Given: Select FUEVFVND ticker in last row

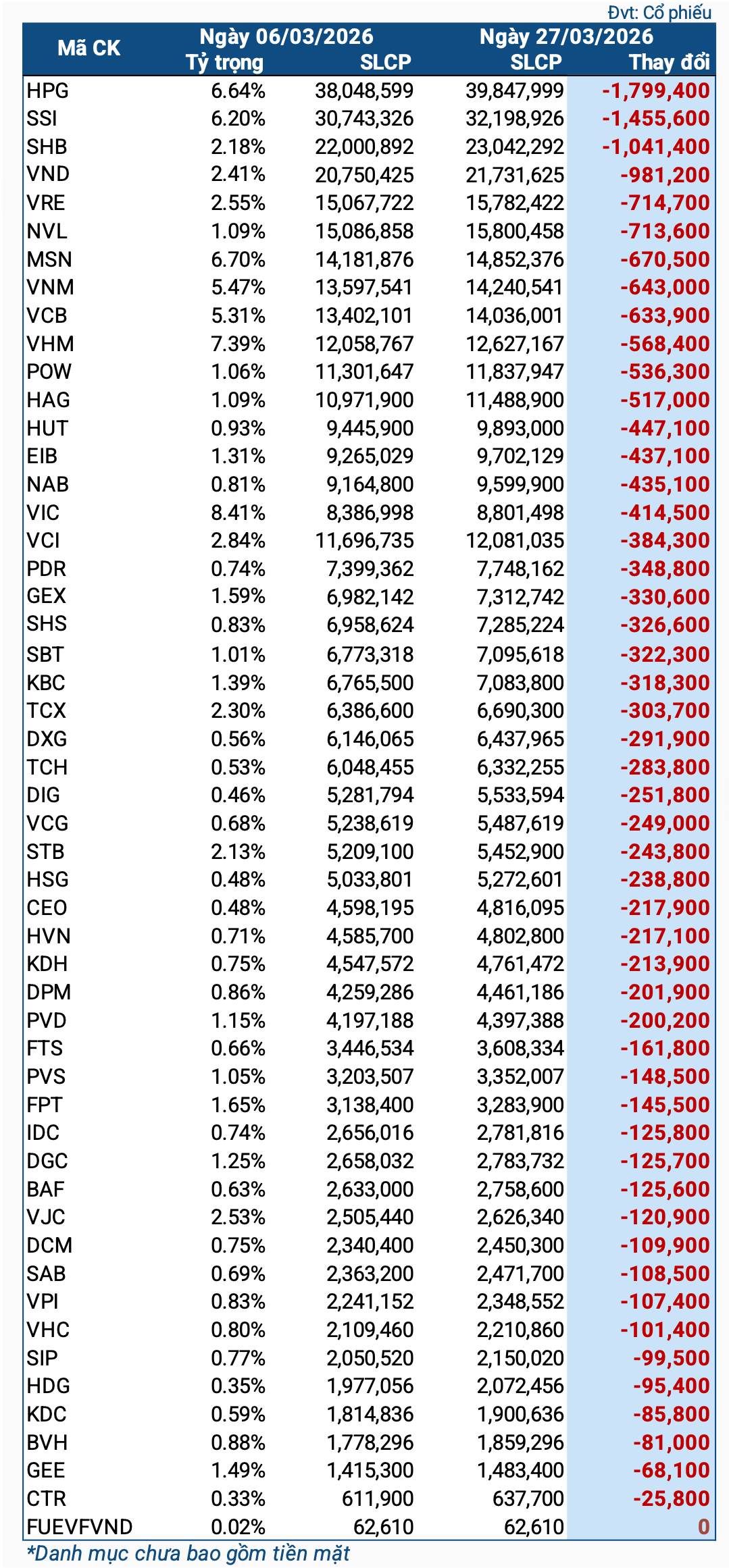Looking at the screenshot, I should point(79,1527).
